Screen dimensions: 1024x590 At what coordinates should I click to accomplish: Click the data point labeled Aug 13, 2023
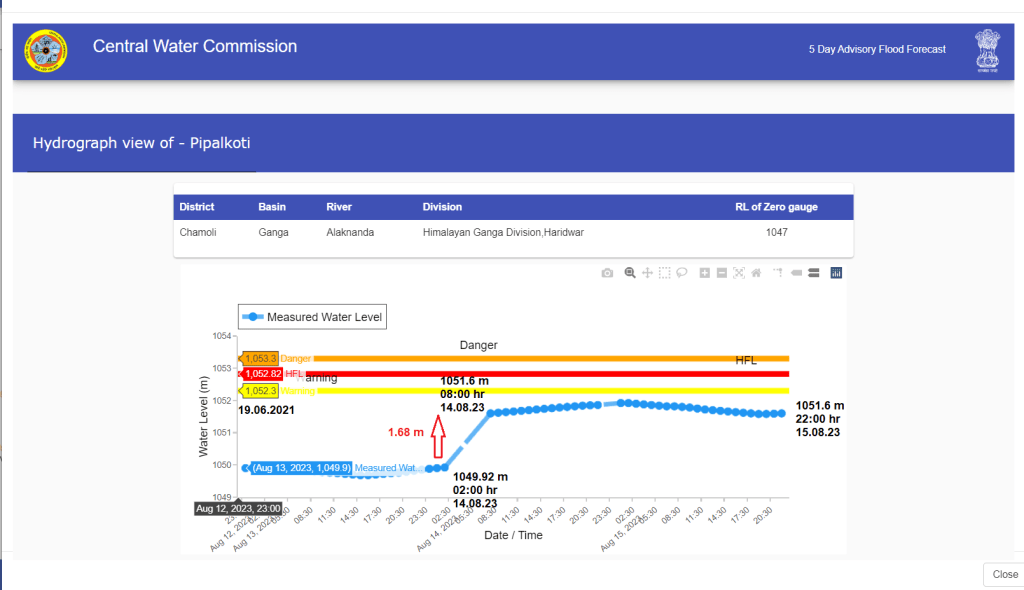(246, 466)
